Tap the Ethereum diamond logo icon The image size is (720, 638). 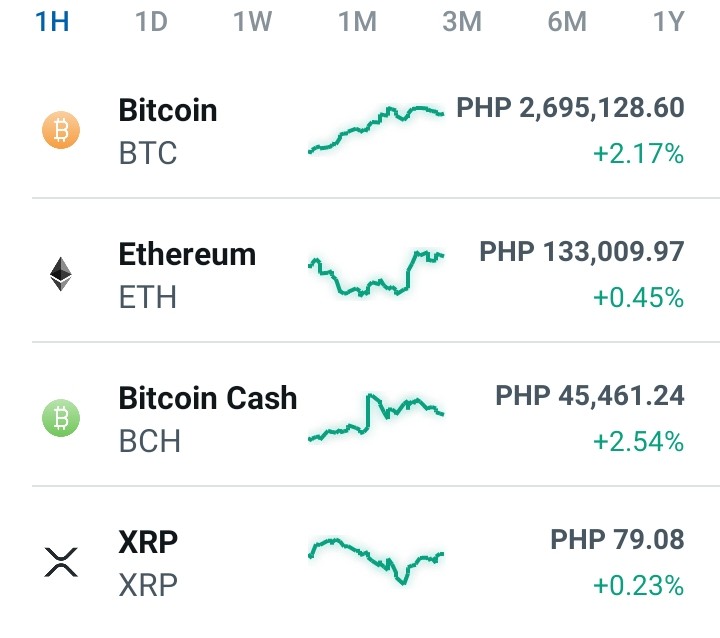pos(61,274)
